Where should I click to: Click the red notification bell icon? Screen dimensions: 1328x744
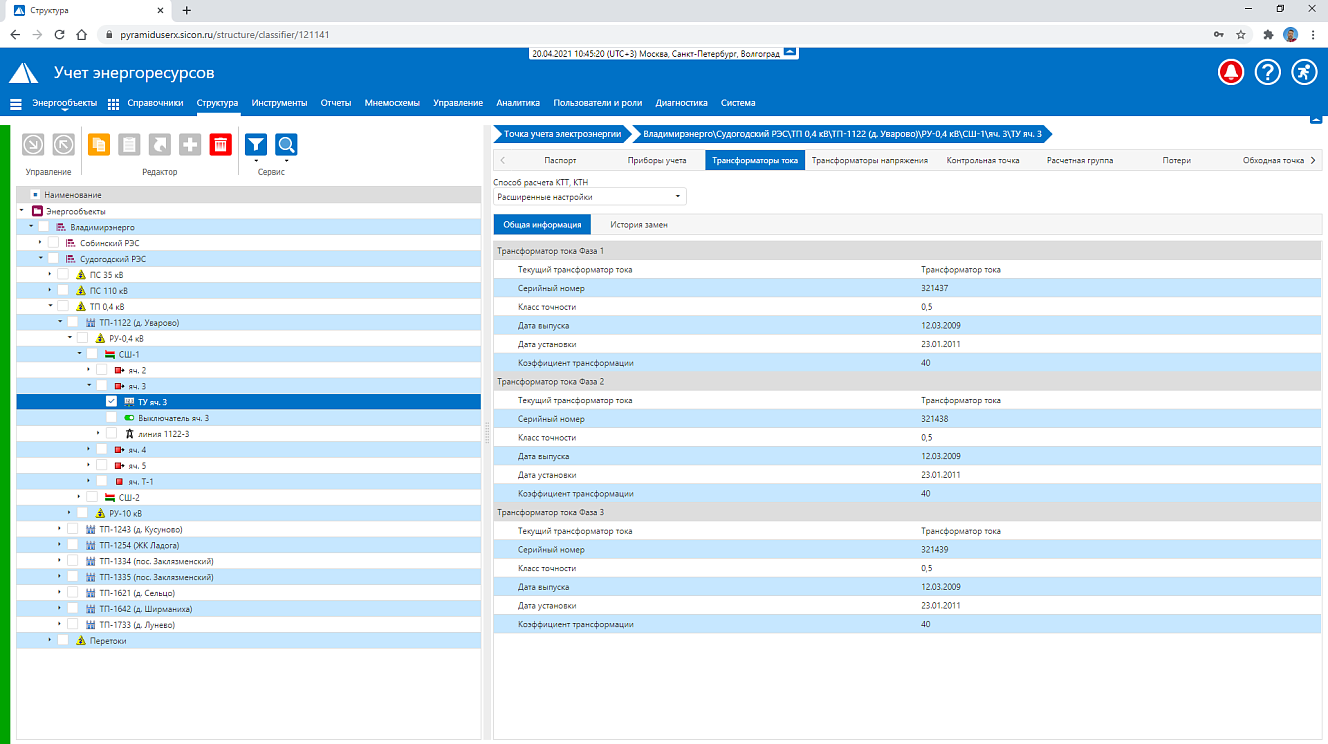click(x=1230, y=73)
